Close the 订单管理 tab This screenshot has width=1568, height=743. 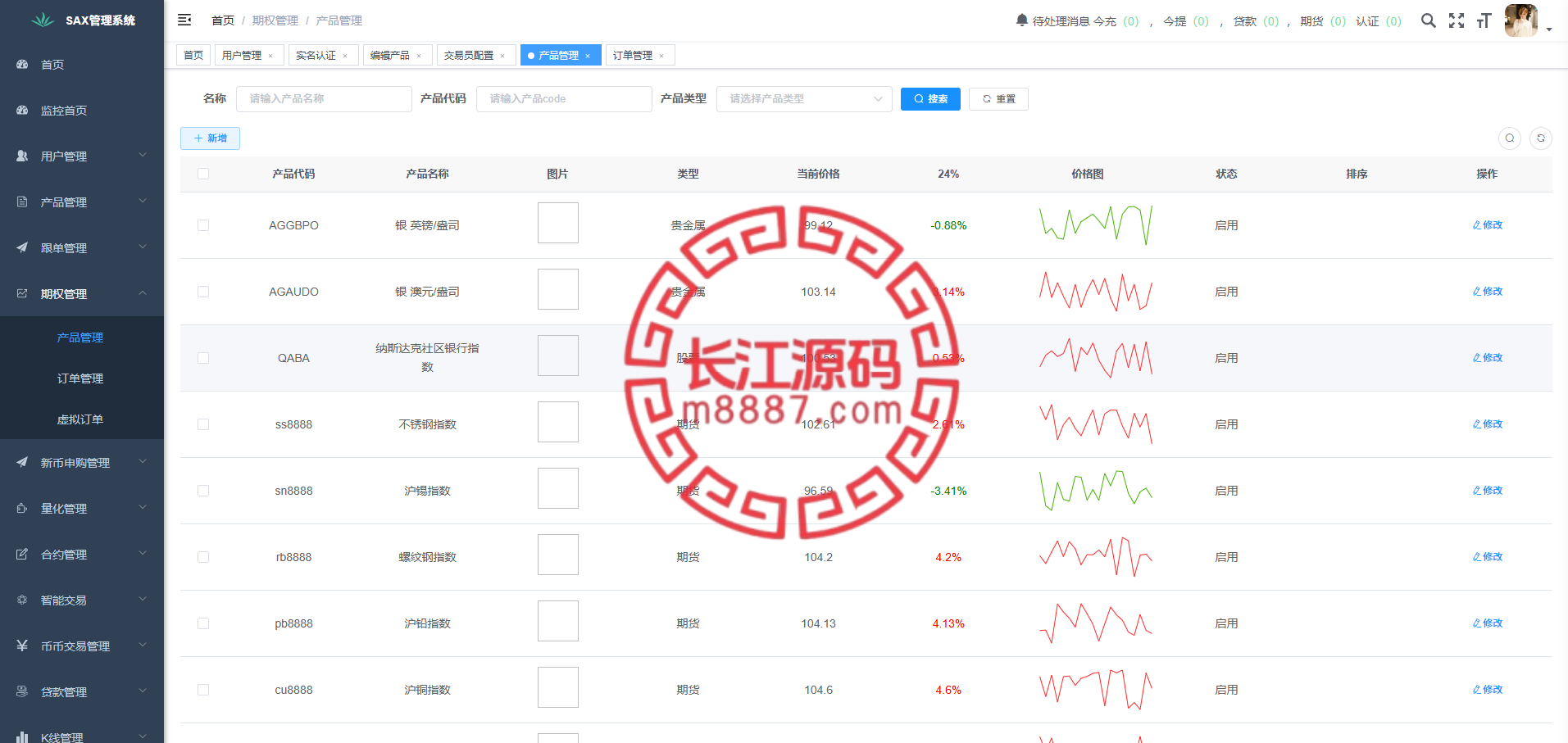click(x=661, y=56)
